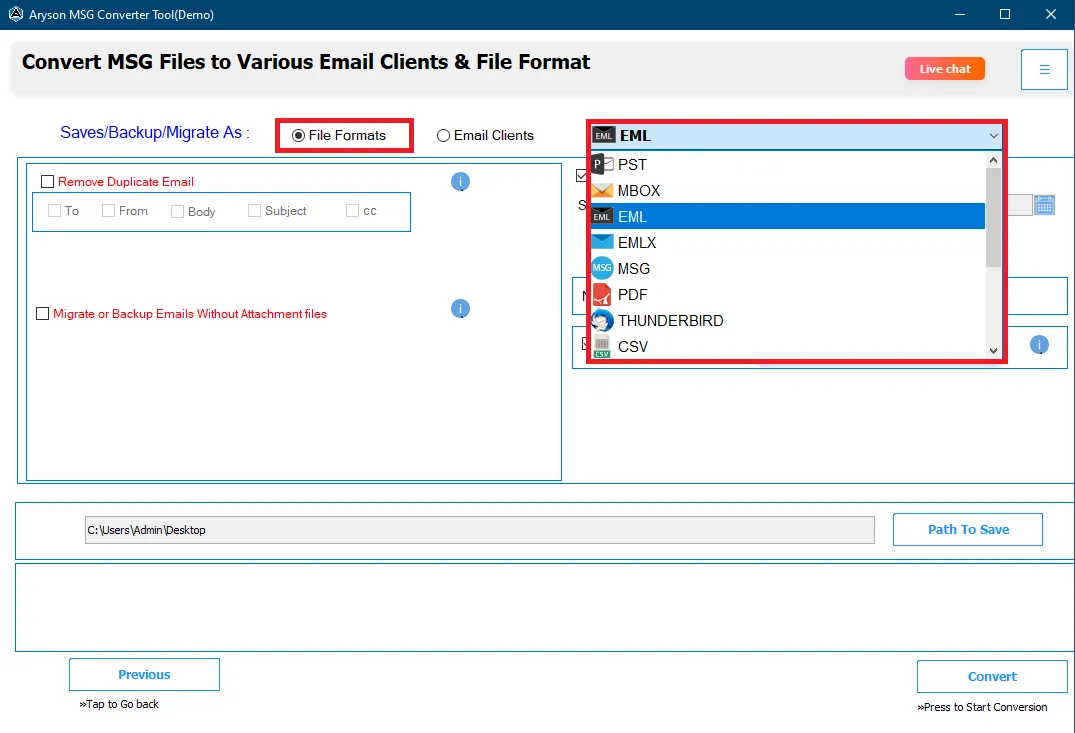The image size is (1075, 733).
Task: Open Live chat
Action: (x=945, y=69)
